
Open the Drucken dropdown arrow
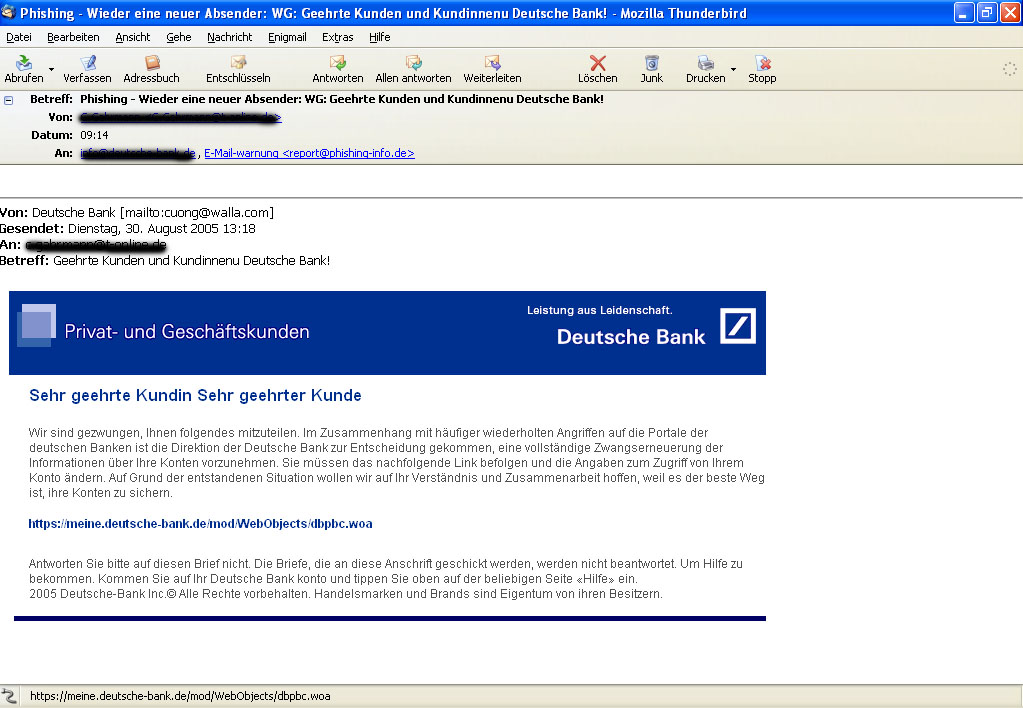click(x=733, y=69)
